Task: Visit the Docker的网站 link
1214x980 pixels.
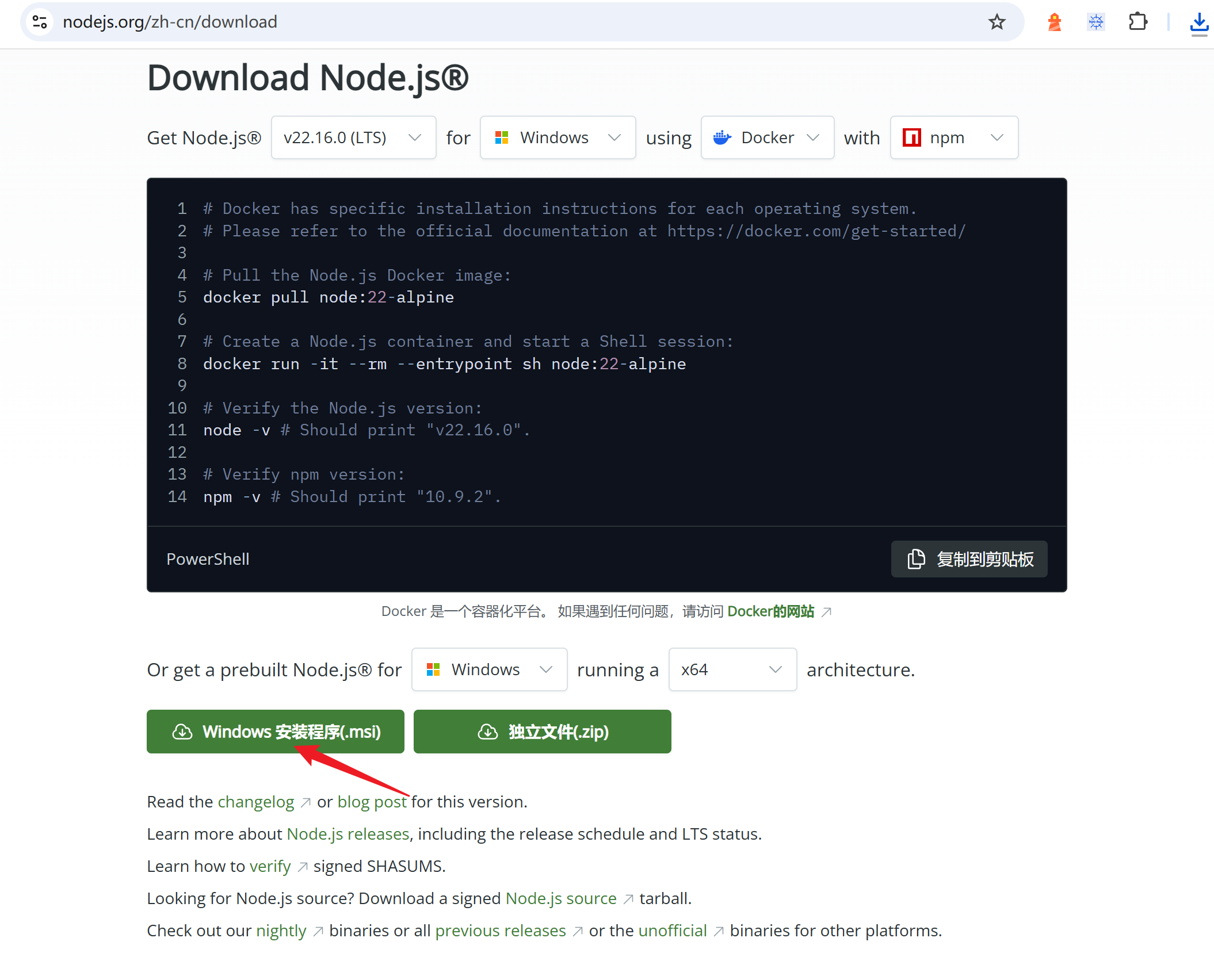Action: 770,611
